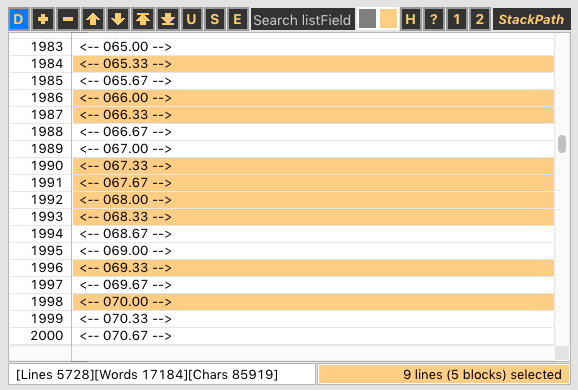Click the S toolbar button
This screenshot has width=578, height=390.
coord(214,19)
